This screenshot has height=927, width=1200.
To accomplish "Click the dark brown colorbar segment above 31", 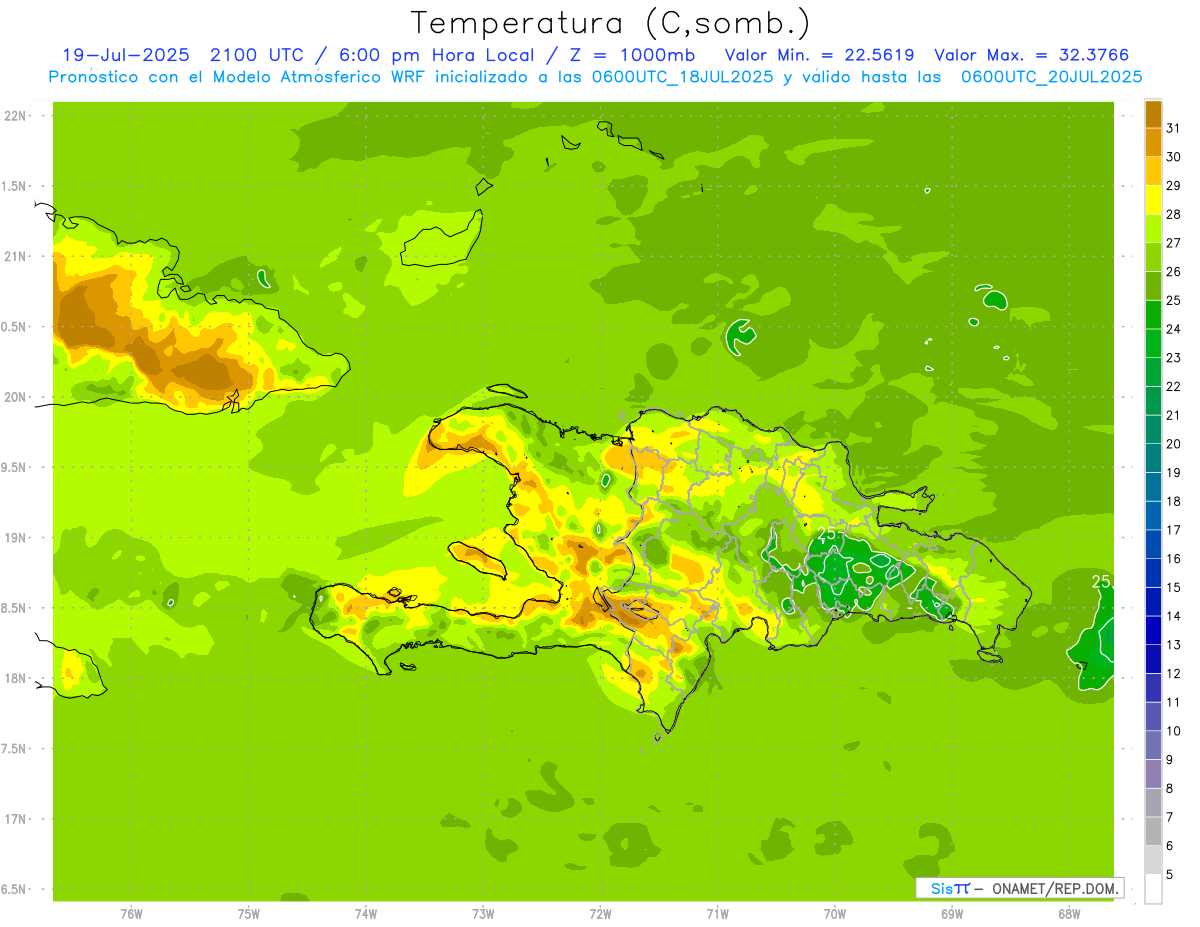I will pyautogui.click(x=1153, y=113).
